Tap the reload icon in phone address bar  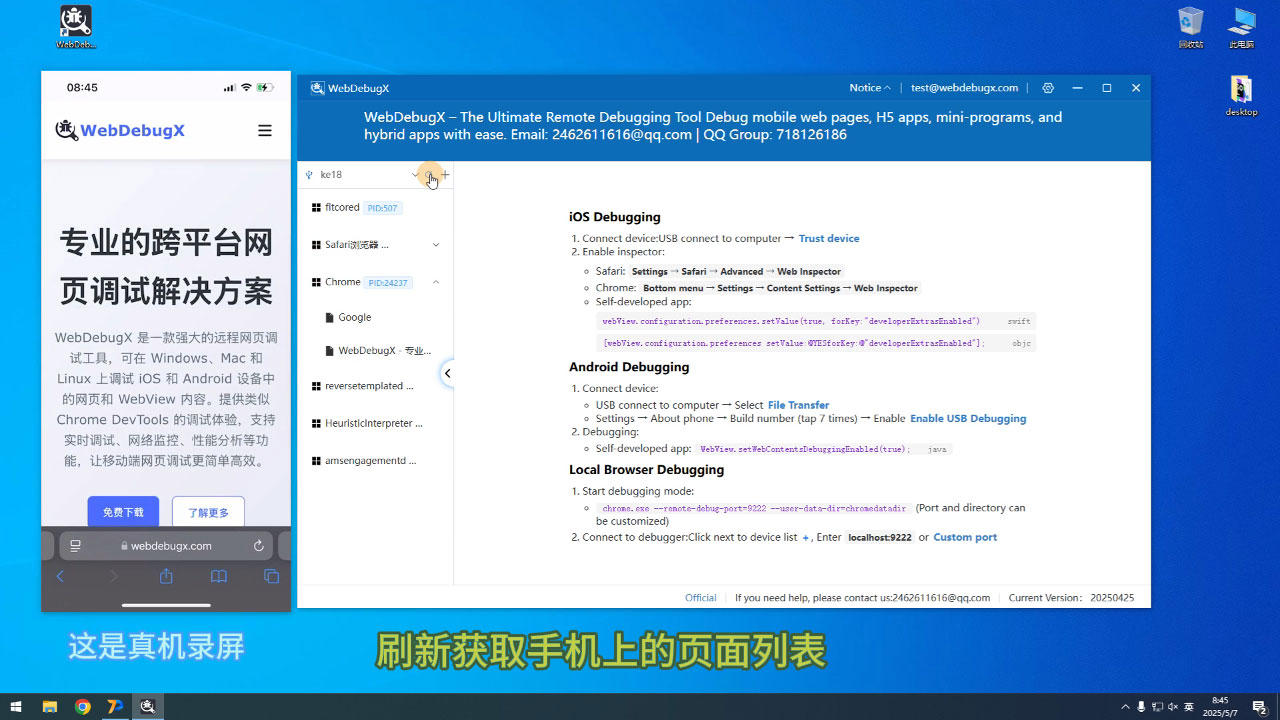259,546
